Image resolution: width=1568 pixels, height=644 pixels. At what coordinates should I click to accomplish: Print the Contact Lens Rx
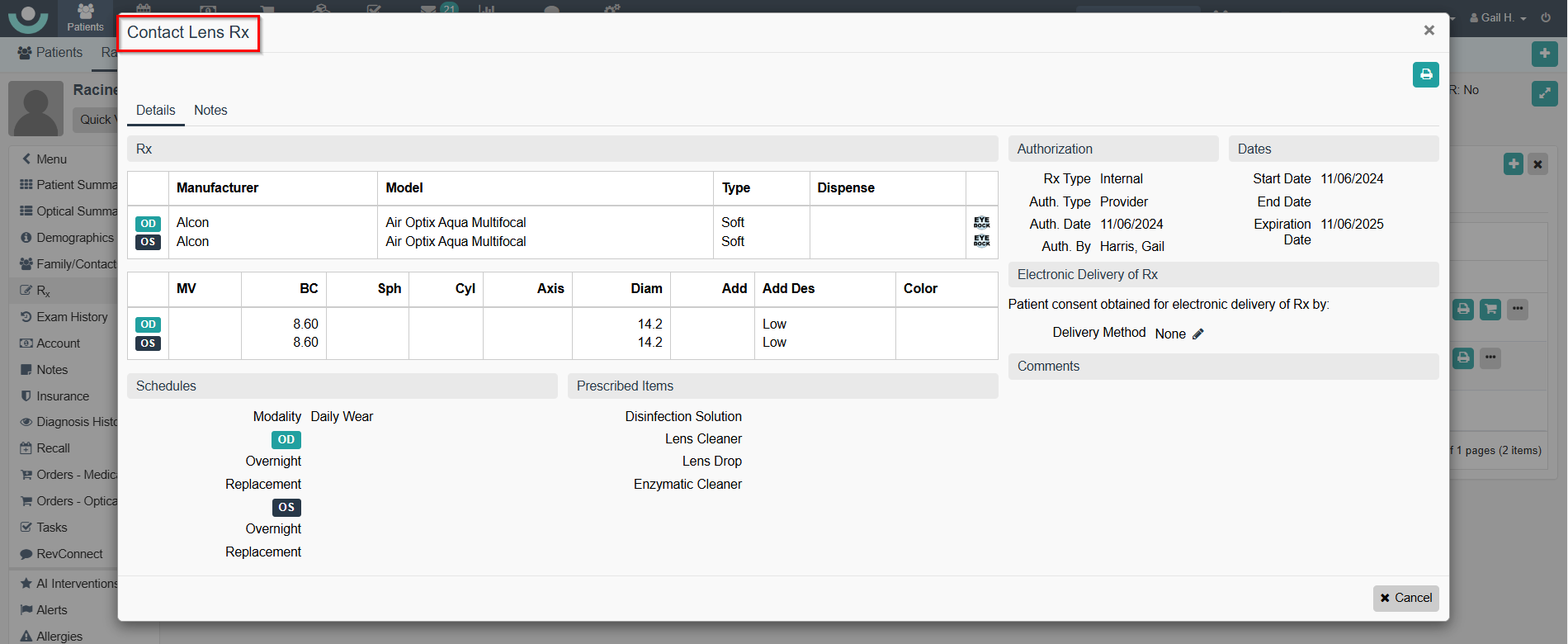(x=1425, y=74)
